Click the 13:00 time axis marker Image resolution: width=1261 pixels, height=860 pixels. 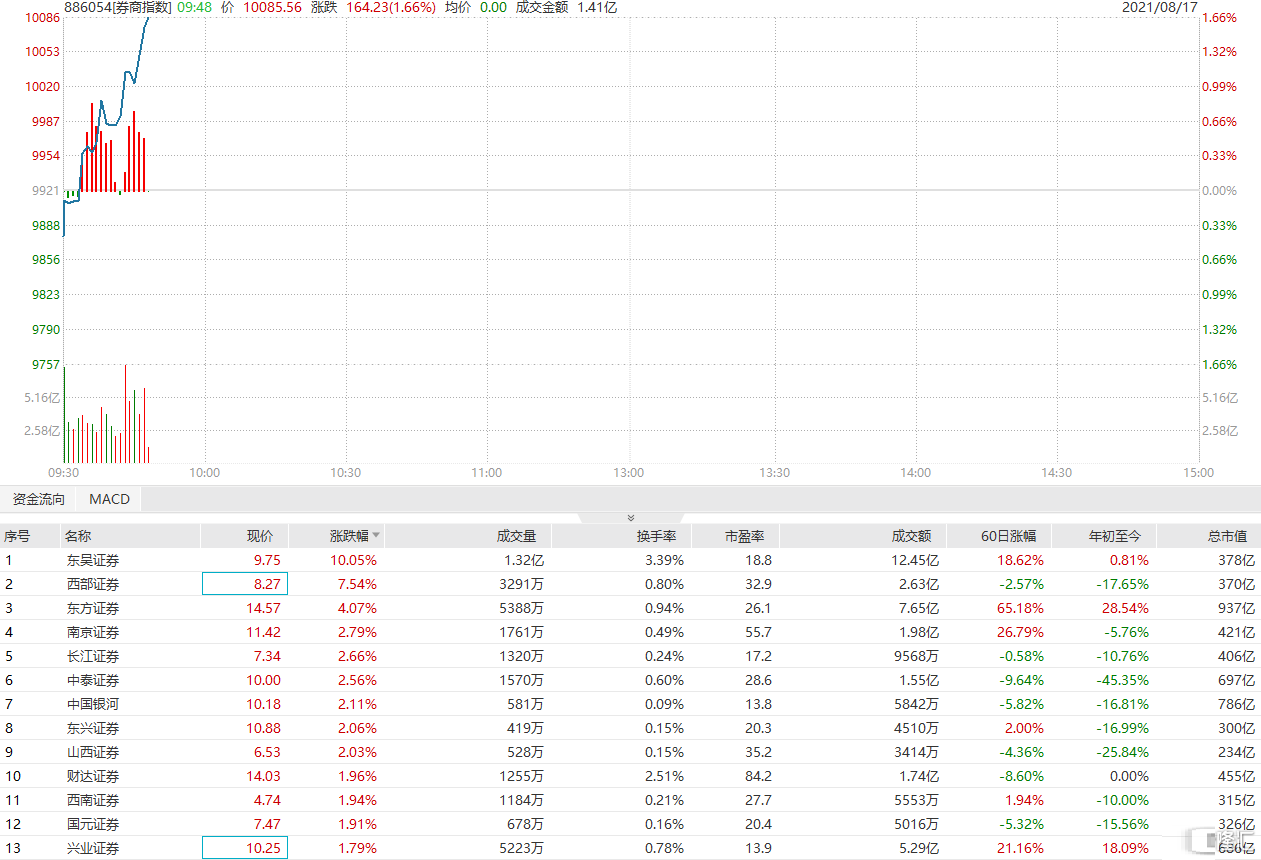(629, 473)
